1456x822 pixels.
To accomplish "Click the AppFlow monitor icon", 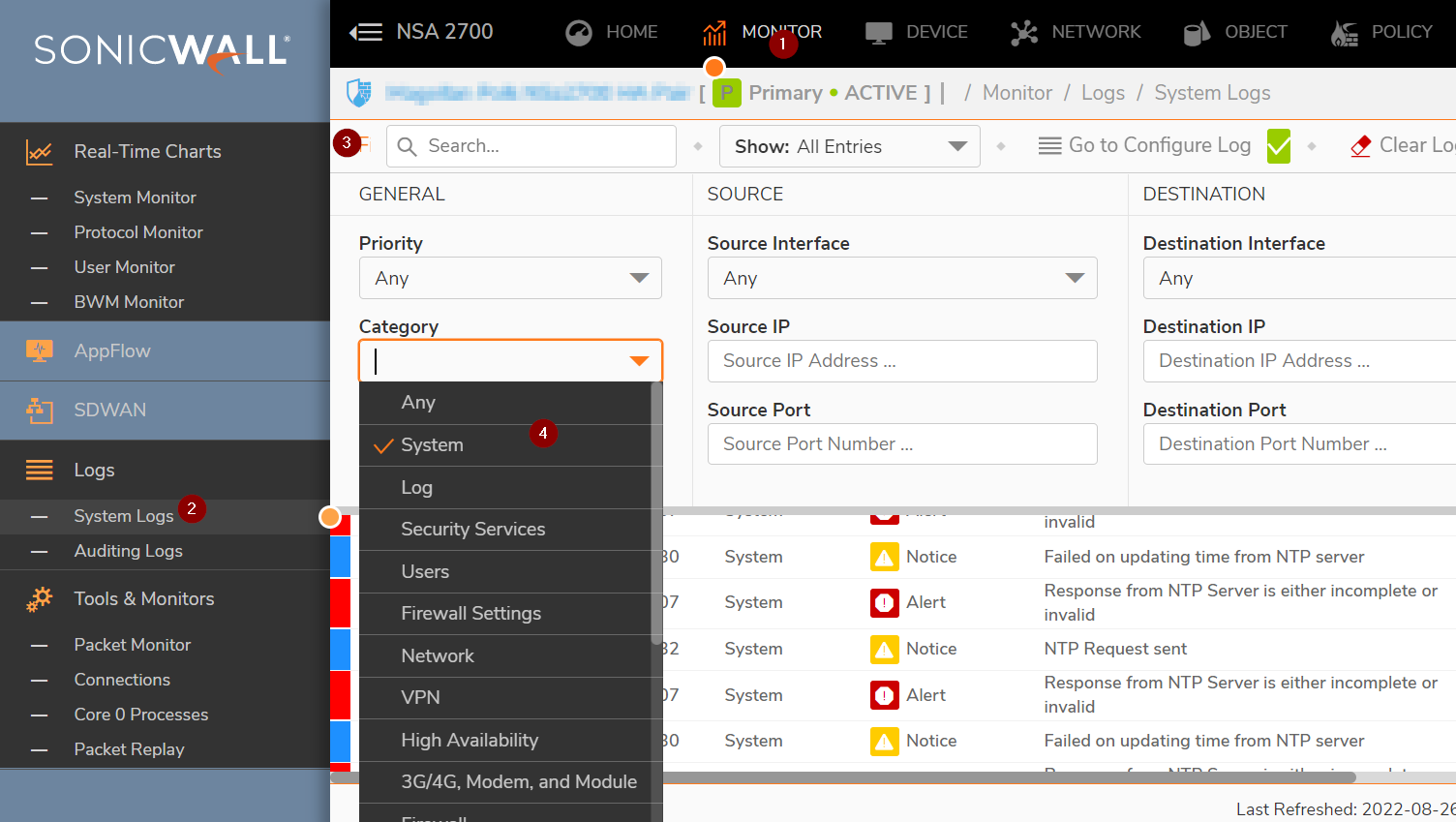I will tap(40, 350).
